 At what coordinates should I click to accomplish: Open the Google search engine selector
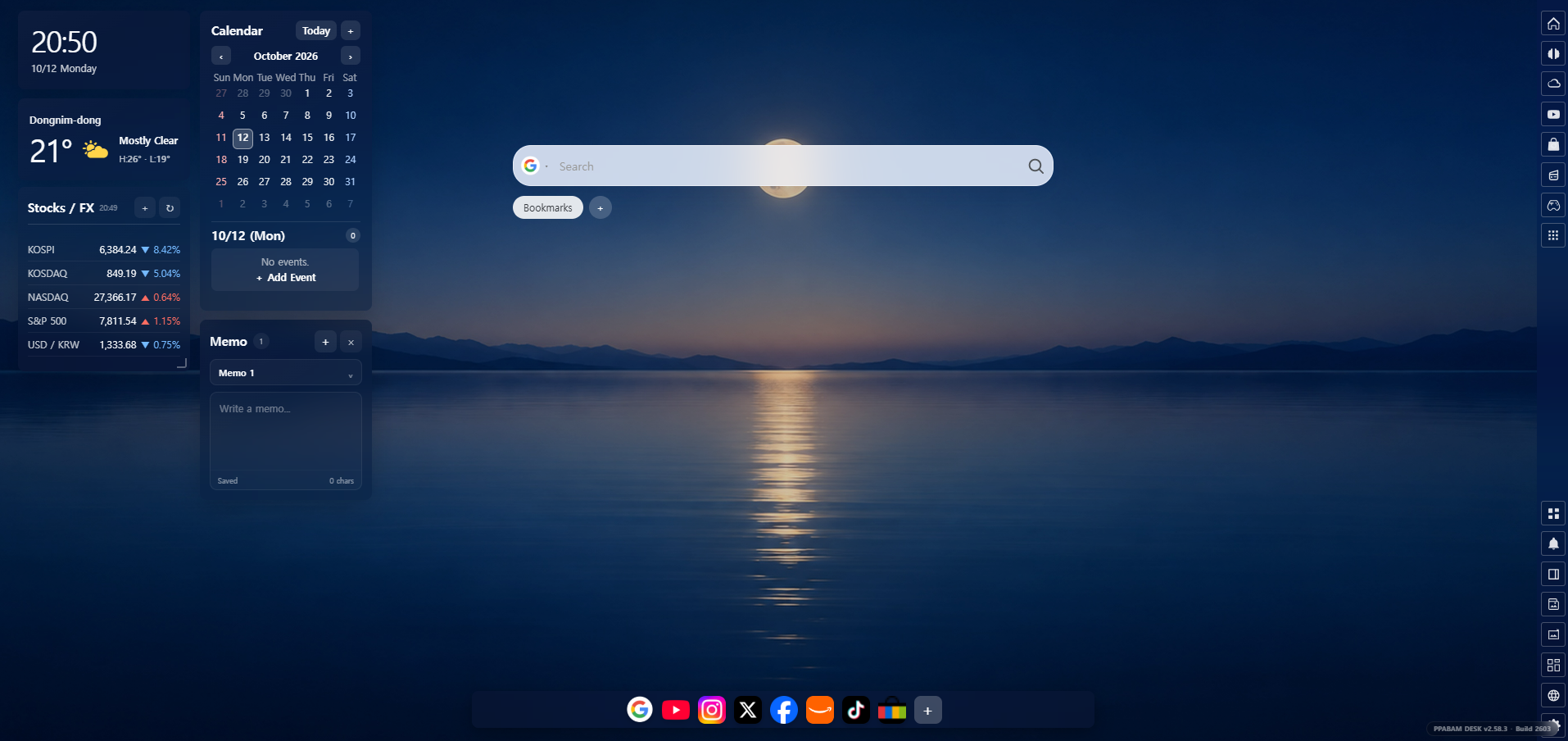(535, 166)
